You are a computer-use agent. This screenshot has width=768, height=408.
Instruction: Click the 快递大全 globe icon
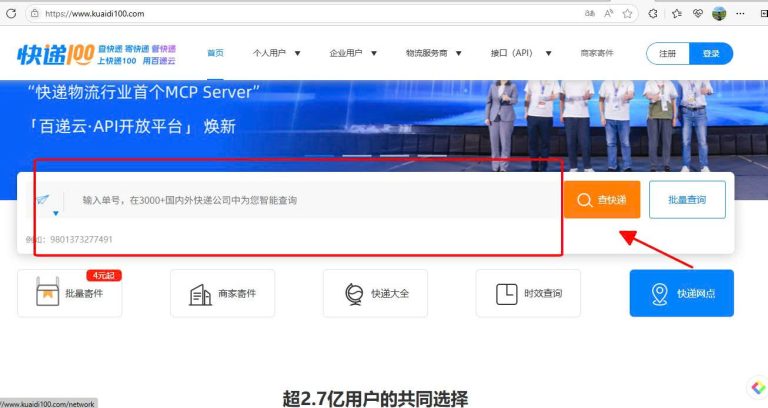point(353,294)
